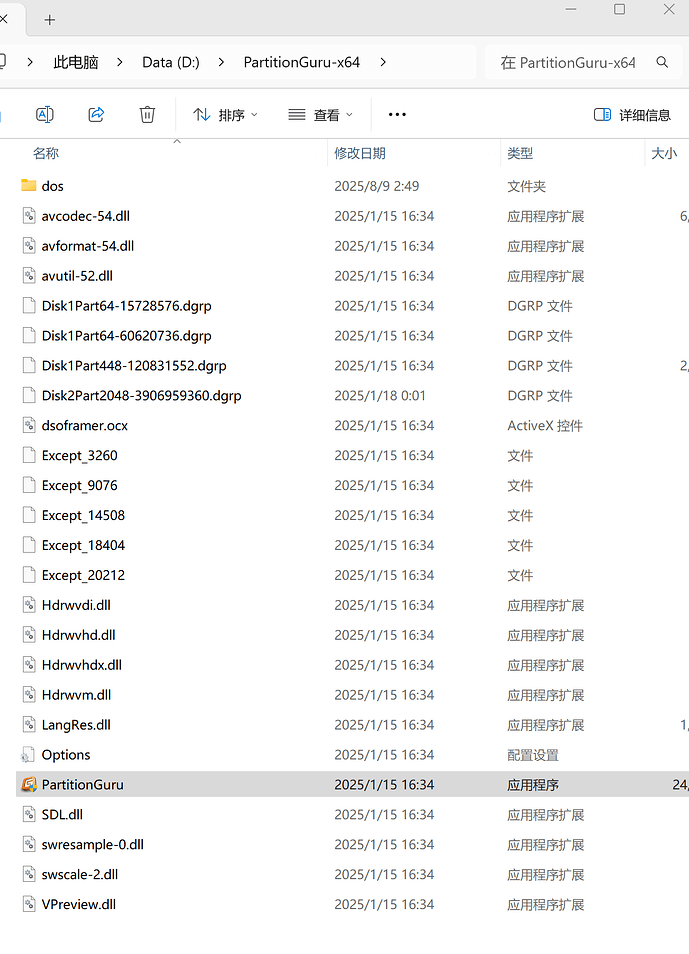689x954 pixels.
Task: Sort by Name (名称) column header
Action: point(46,153)
